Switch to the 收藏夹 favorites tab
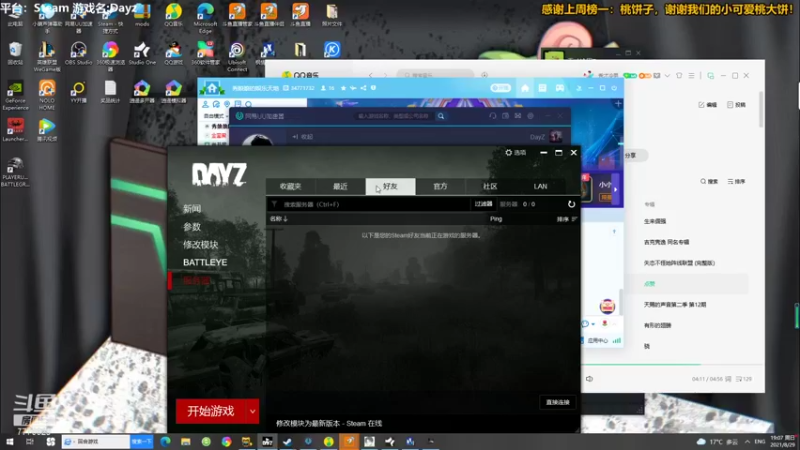This screenshot has height=450, width=800. click(290, 187)
